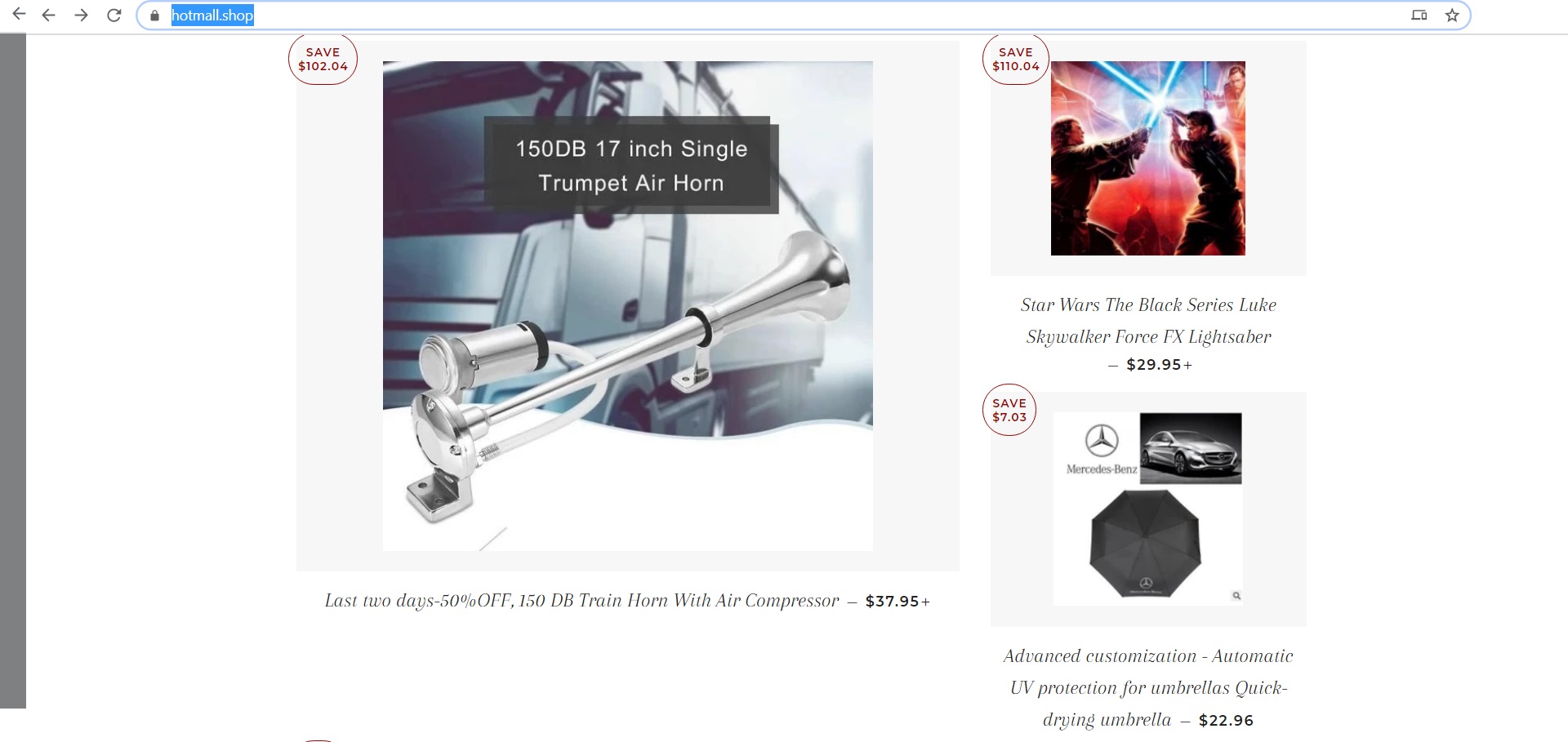
Task: Reload the hotmall.shop page
Action: [114, 15]
